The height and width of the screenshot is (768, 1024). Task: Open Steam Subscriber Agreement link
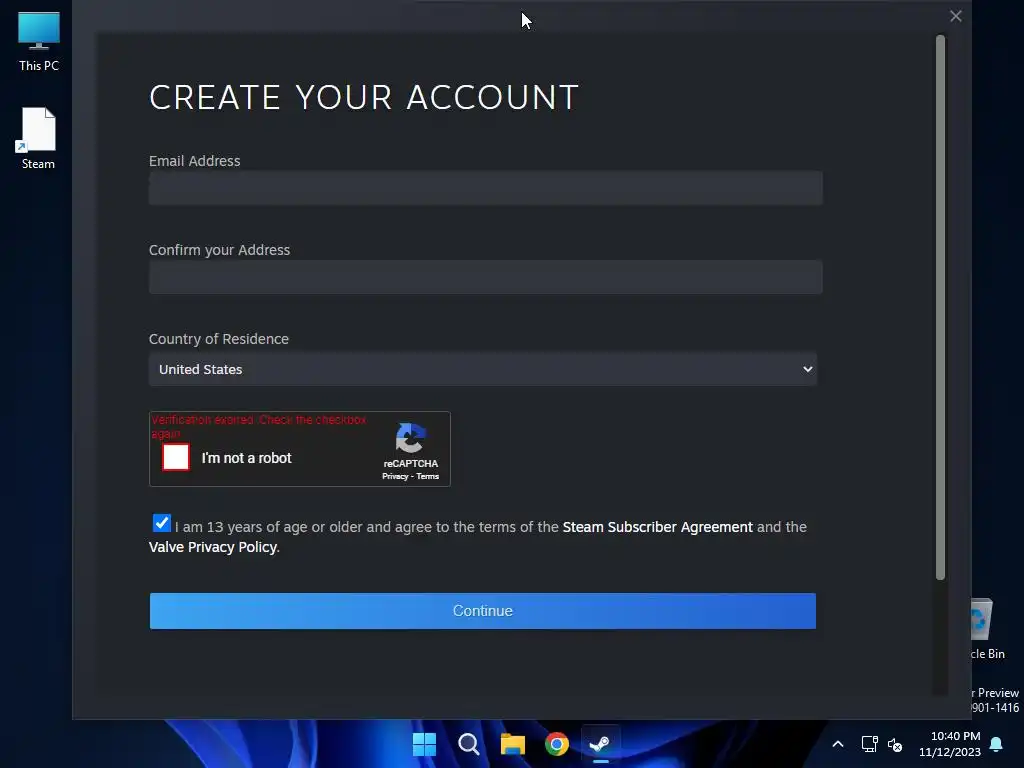(658, 527)
